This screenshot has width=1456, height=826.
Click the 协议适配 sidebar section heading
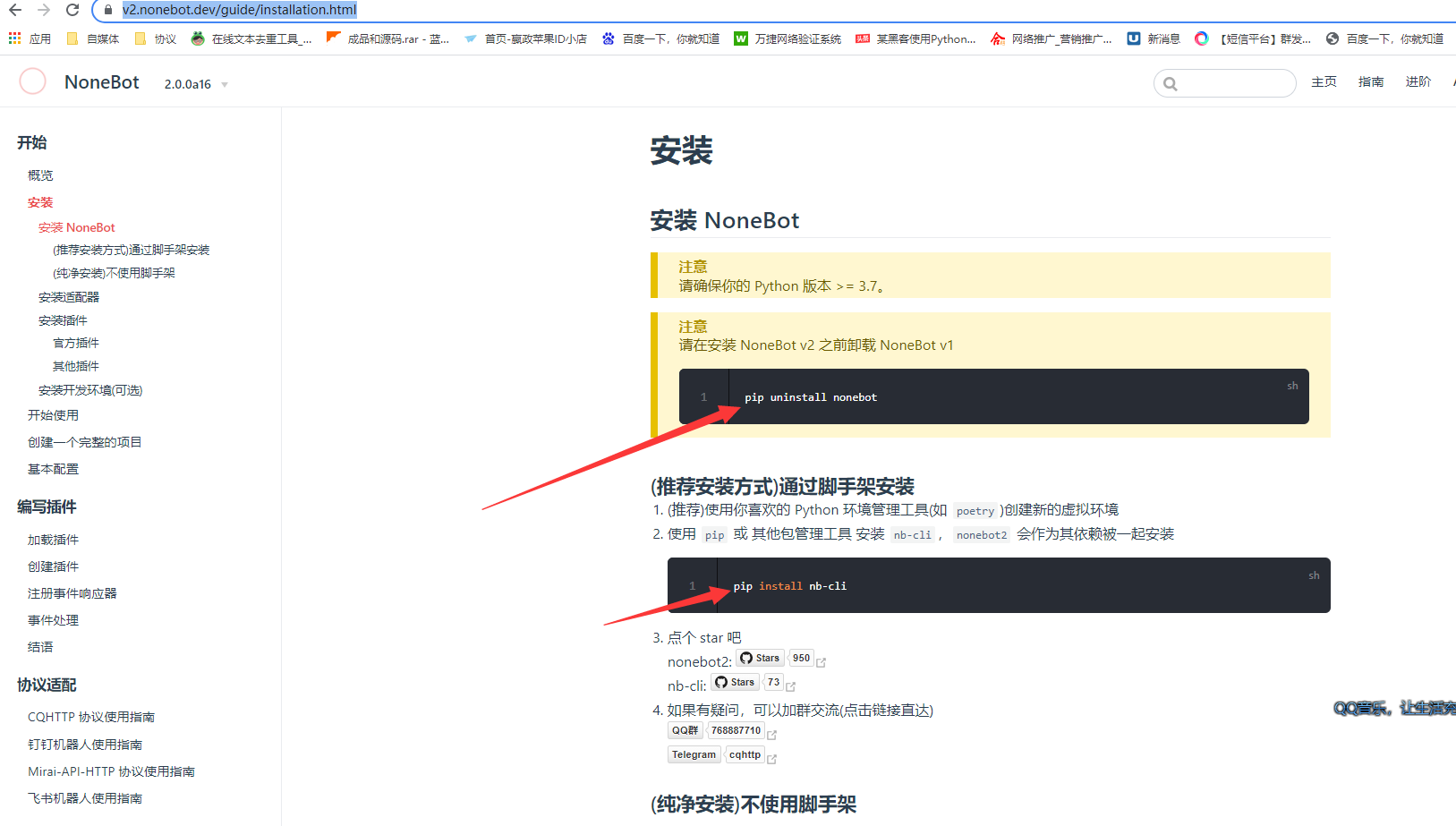47,685
